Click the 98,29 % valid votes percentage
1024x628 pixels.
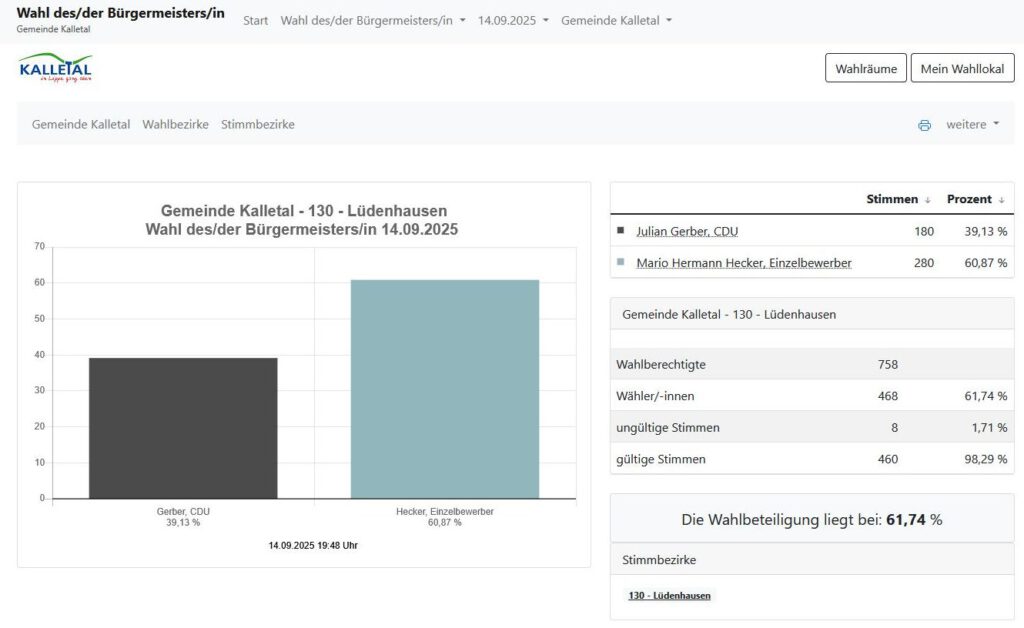click(985, 459)
